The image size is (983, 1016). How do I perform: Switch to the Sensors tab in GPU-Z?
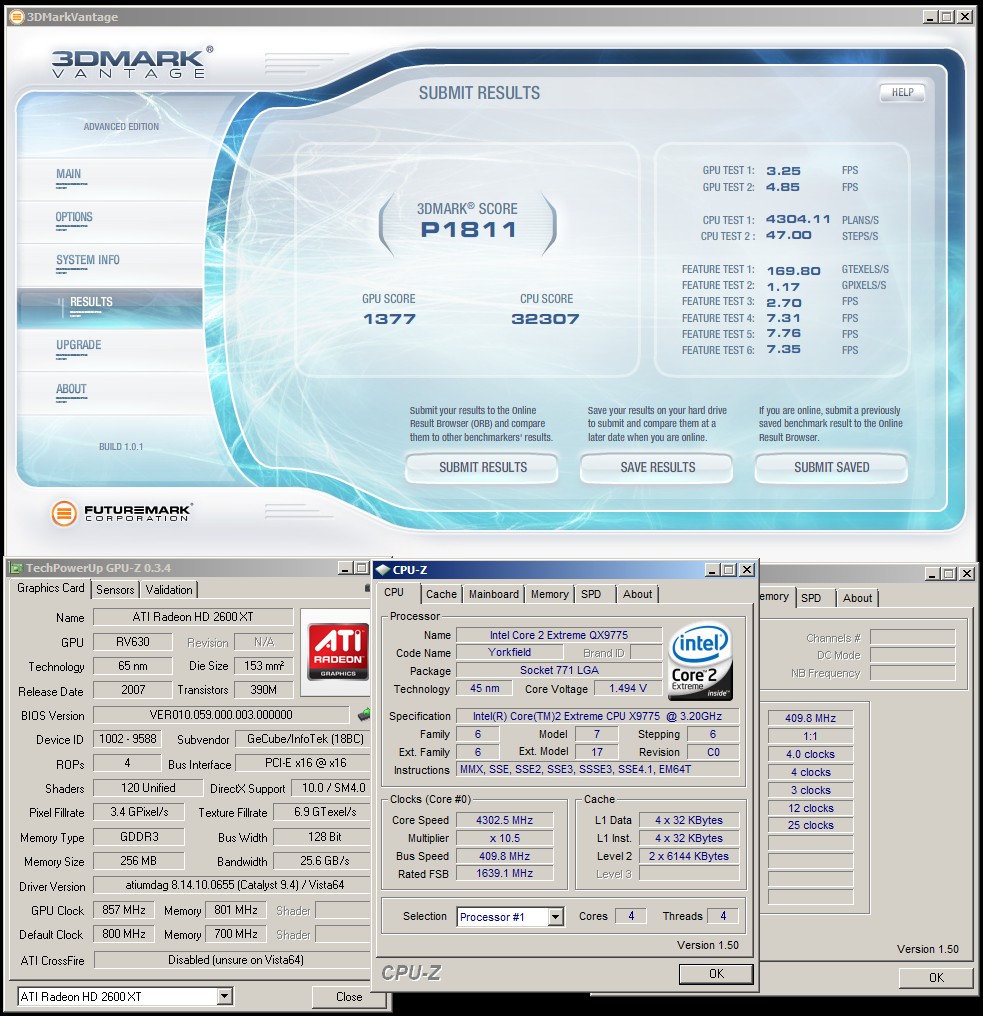tap(115, 590)
